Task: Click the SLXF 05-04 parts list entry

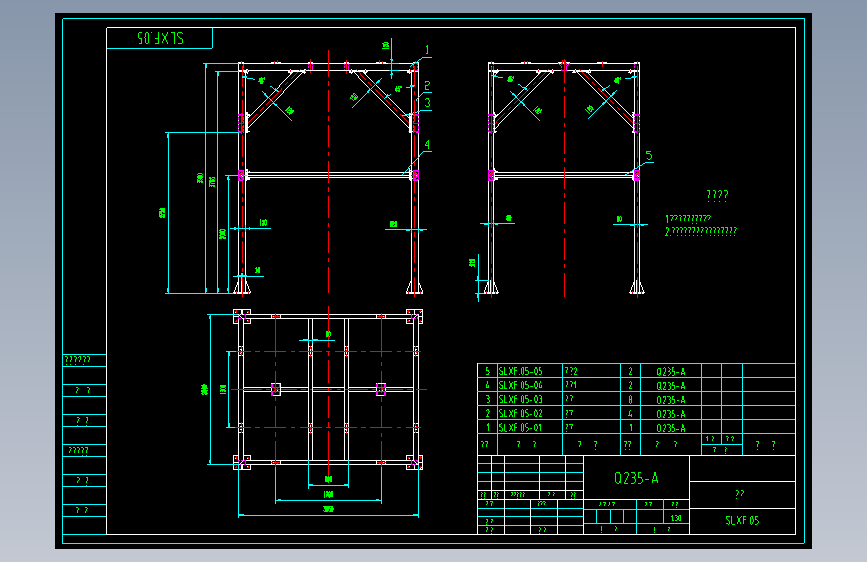Action: point(520,385)
